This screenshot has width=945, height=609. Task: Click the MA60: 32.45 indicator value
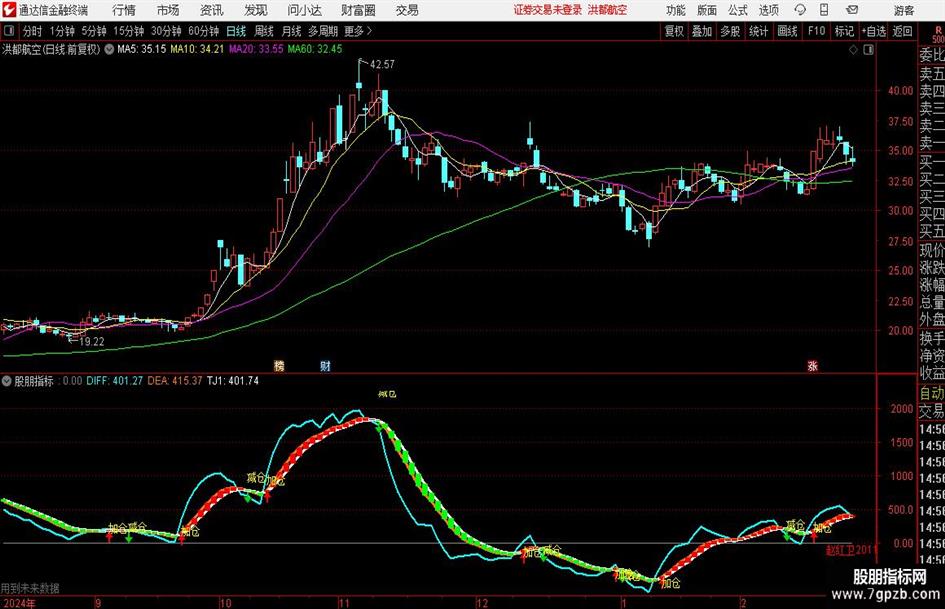click(x=315, y=49)
